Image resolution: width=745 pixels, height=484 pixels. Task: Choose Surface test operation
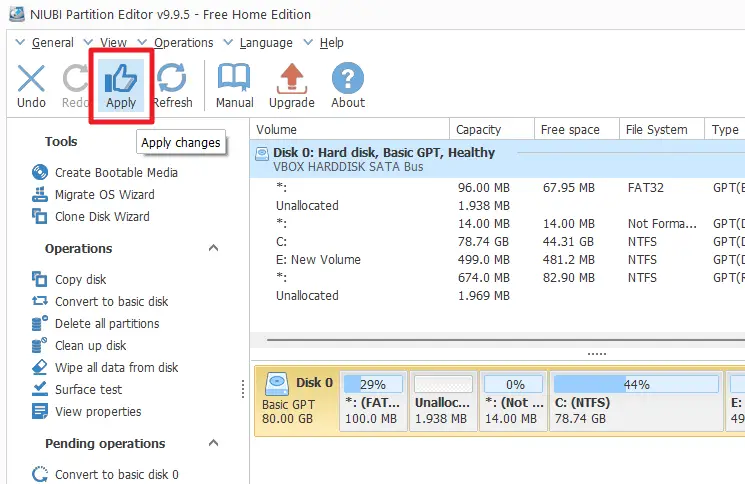(88, 389)
